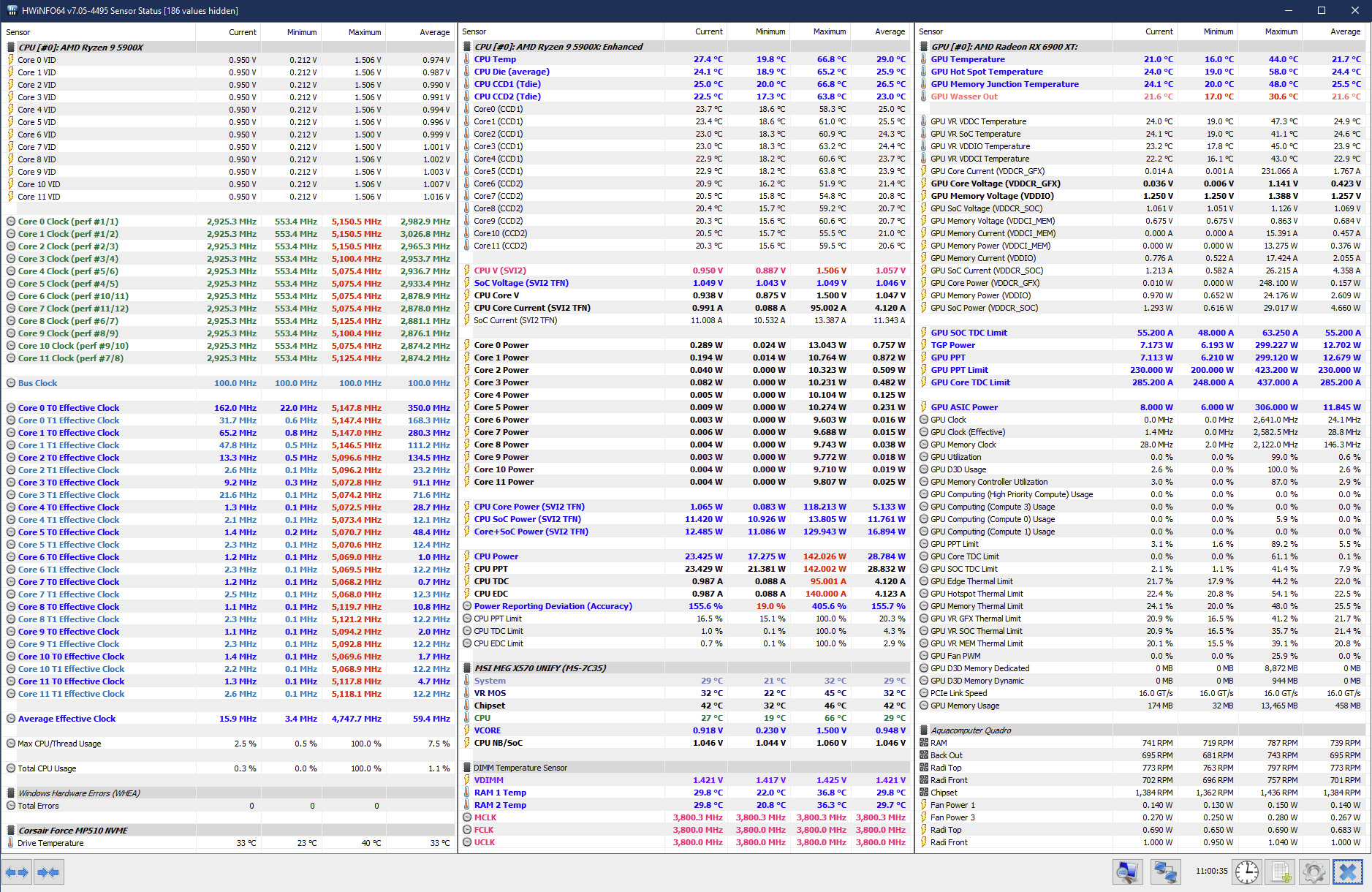Click the fan icon beside Chipset RPM row
The image size is (1372, 892).
point(924,793)
